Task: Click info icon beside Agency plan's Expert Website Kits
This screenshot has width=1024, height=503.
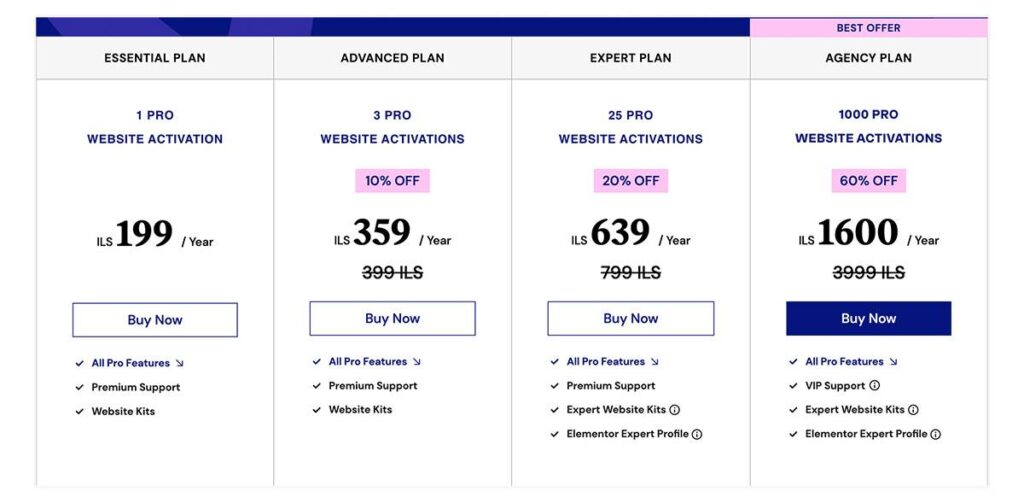Action: (x=913, y=410)
